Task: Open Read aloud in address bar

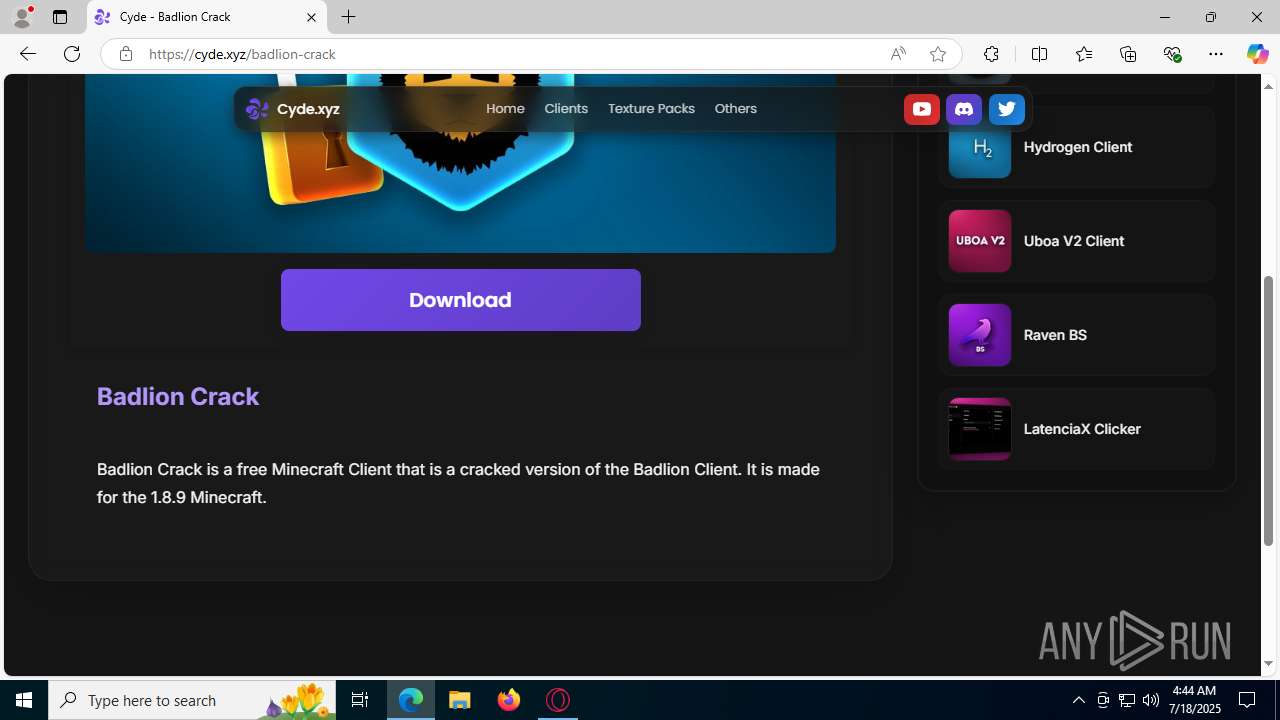Action: click(898, 54)
